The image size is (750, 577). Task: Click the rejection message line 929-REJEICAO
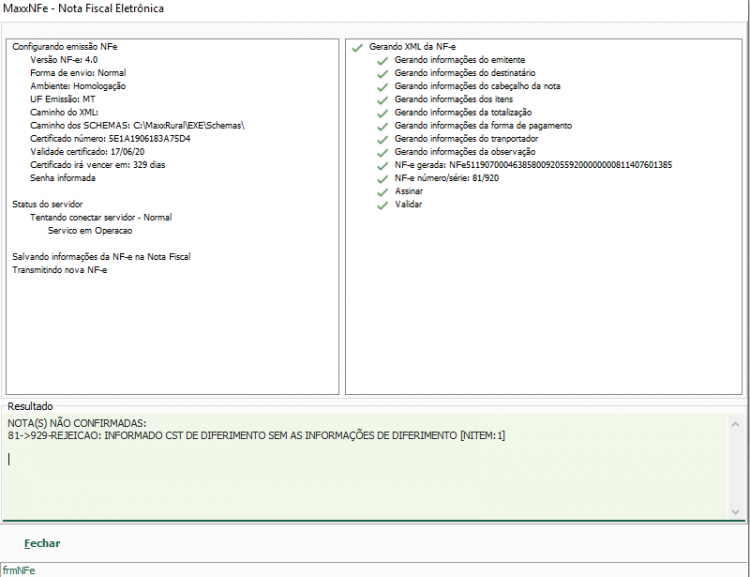256,436
